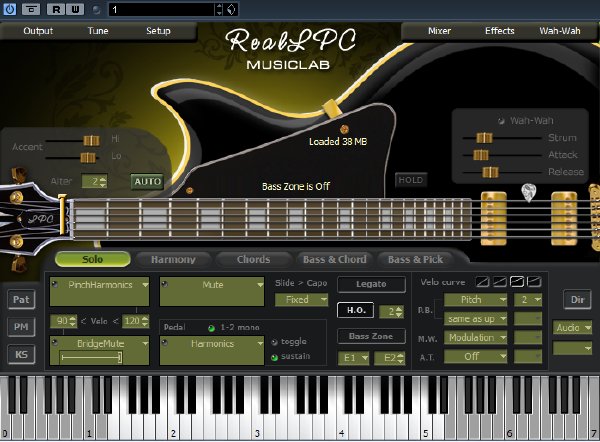Toggle the BridgeMute enable LED

click(55, 342)
